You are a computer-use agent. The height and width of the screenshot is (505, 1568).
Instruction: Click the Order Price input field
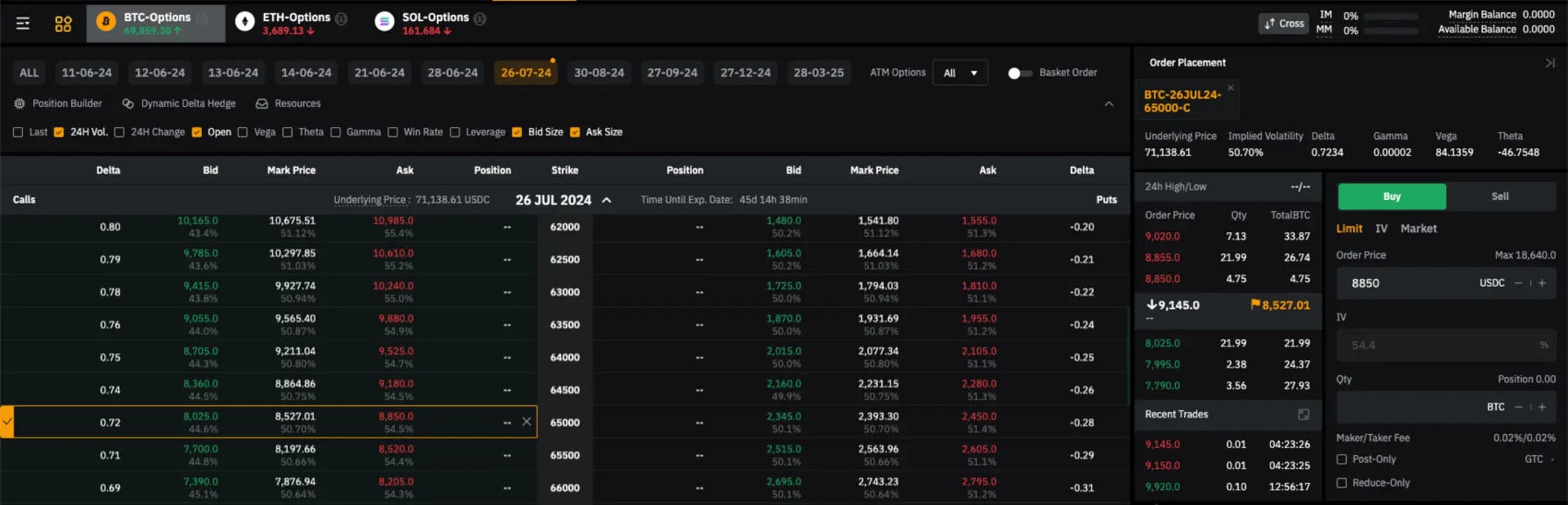(1446, 283)
